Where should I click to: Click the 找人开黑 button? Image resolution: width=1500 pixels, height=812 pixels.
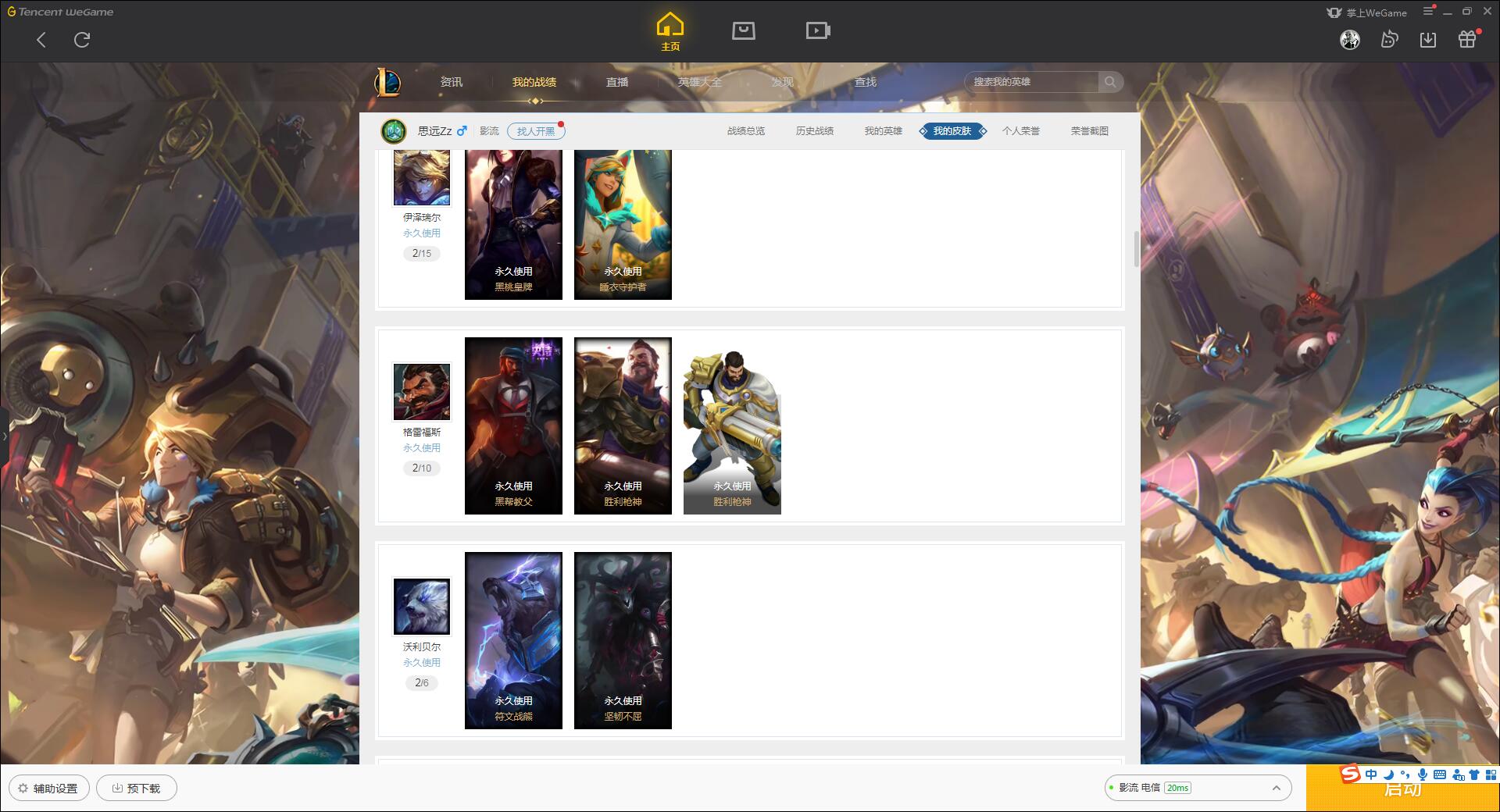(536, 131)
